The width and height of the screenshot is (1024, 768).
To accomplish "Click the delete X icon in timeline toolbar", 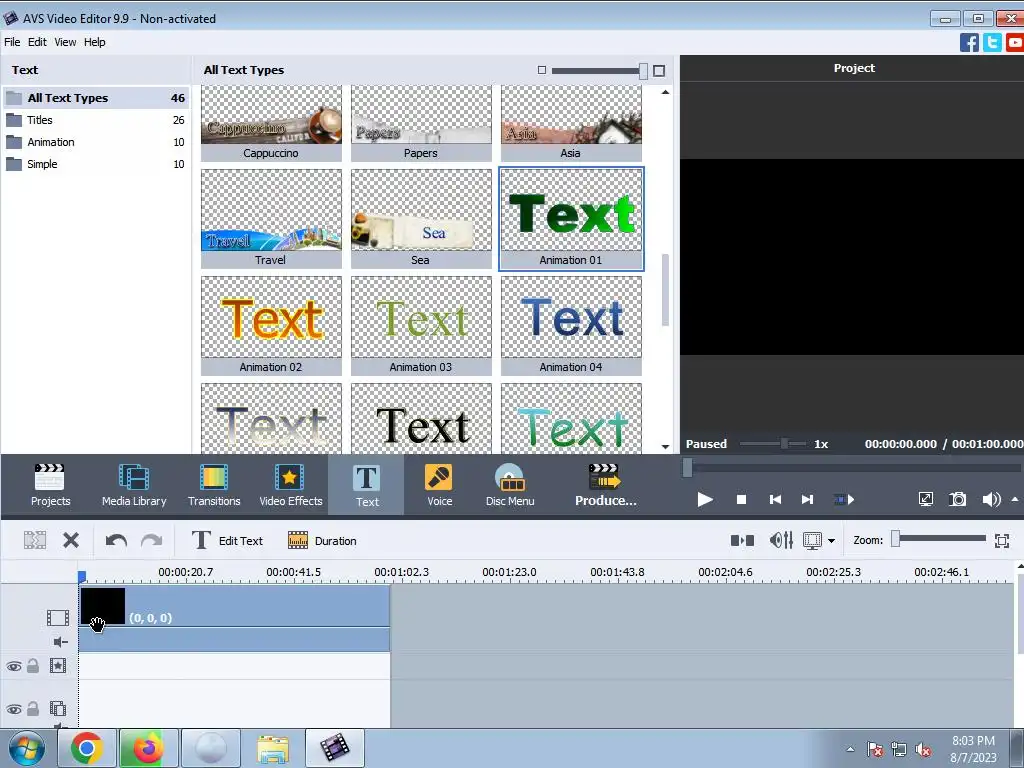I will [71, 540].
